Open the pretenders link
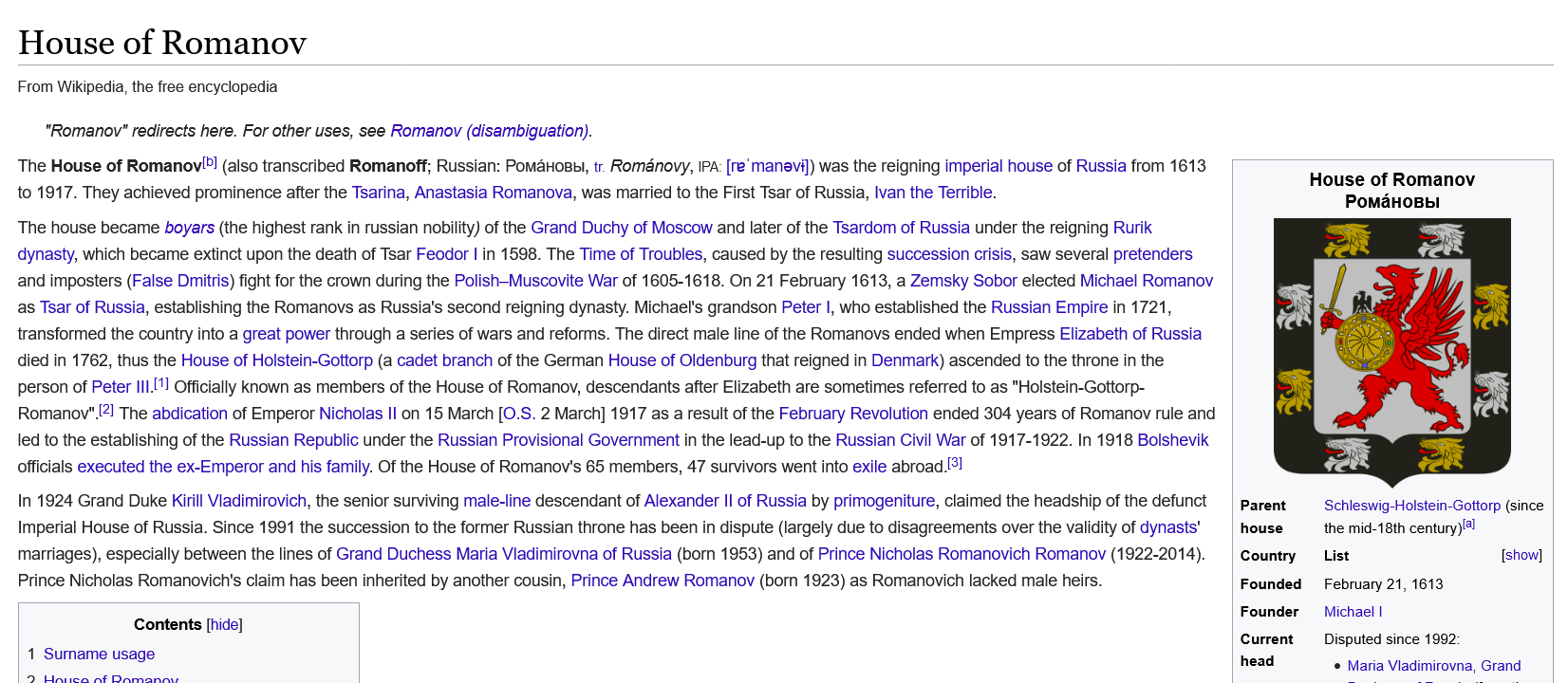This screenshot has height=683, width=1568. [x=1153, y=254]
